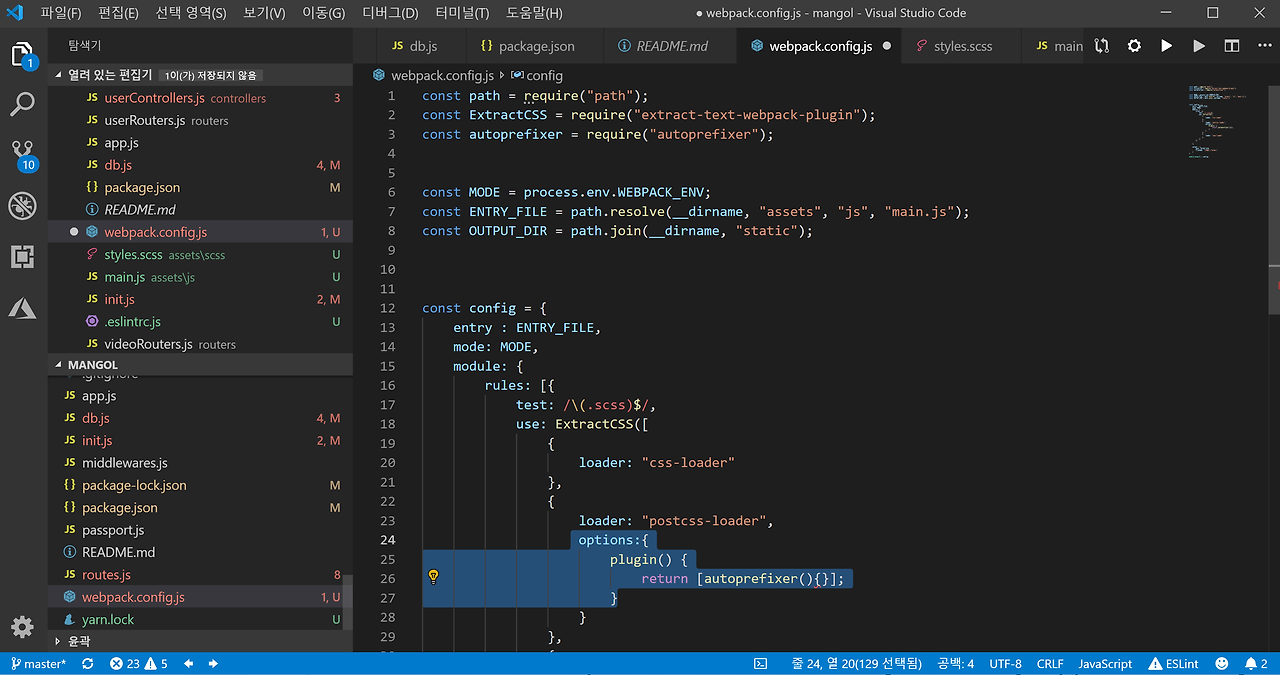The height and width of the screenshot is (675, 1280).
Task: Change line ending CRLF in status bar
Action: click(x=1050, y=664)
